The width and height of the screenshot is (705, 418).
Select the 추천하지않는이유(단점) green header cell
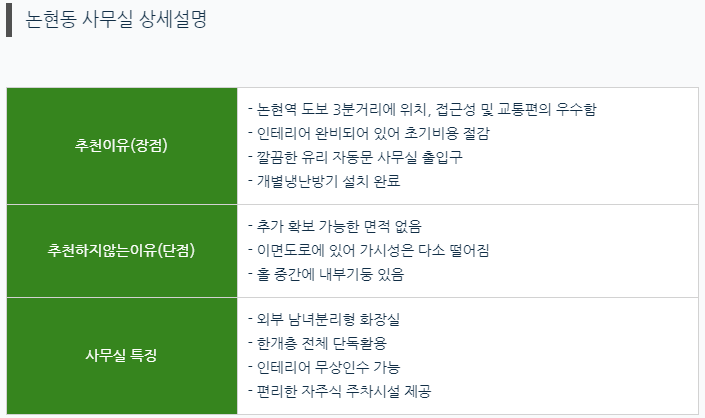click(x=122, y=251)
